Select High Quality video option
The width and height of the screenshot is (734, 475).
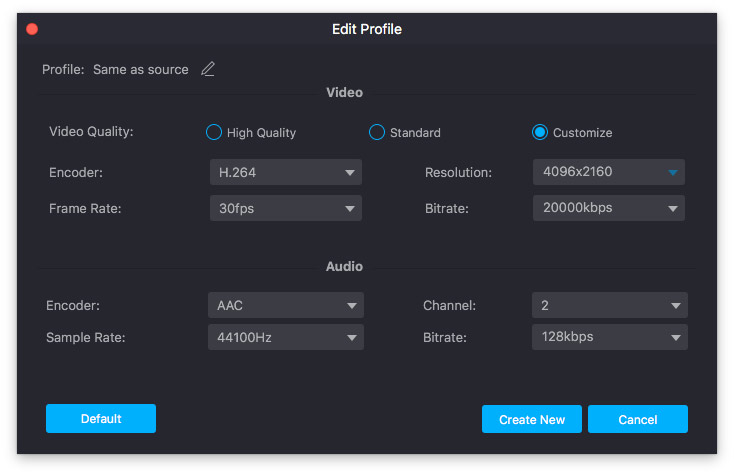coord(213,132)
